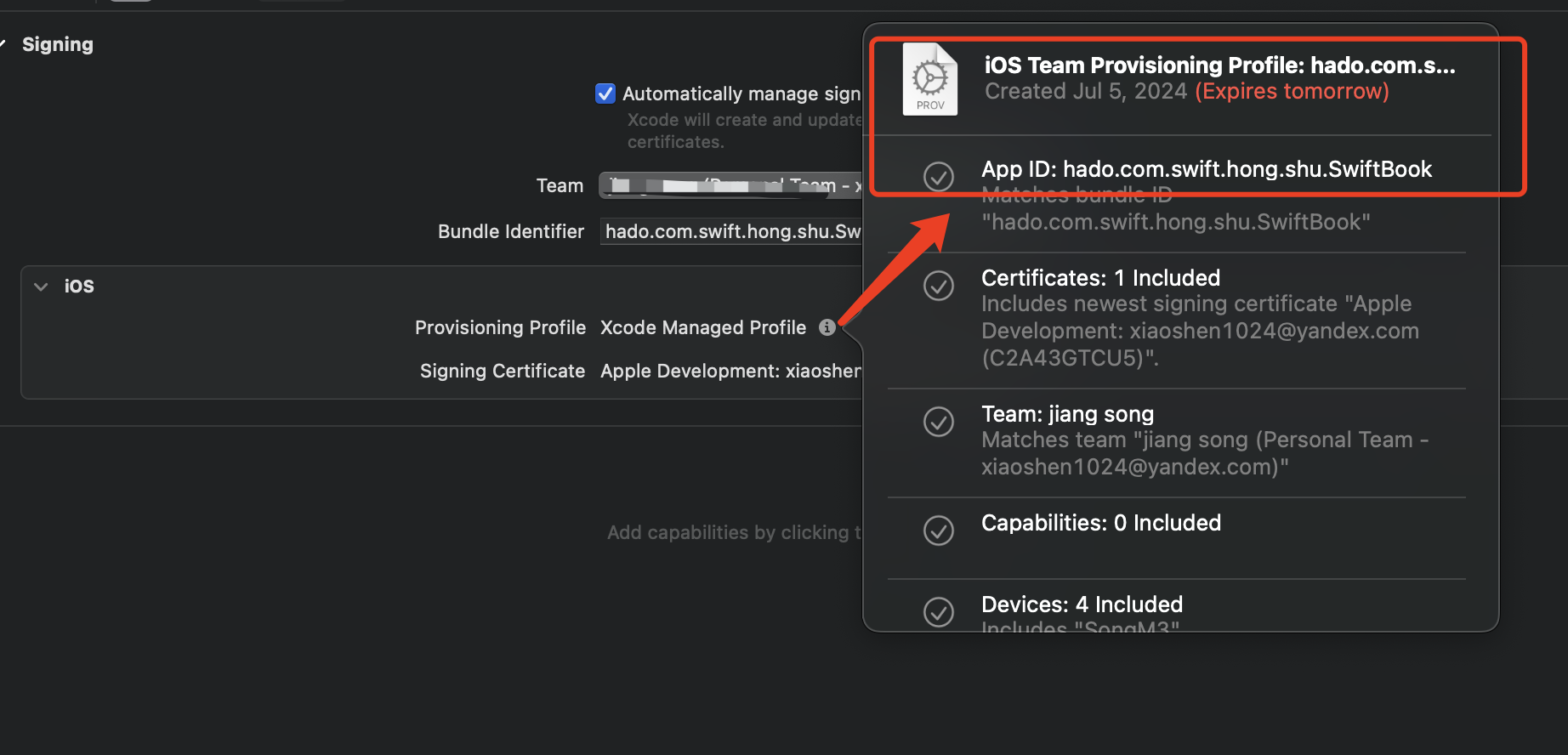Click the 'Team: jiang song' heading

pyautogui.click(x=1067, y=414)
